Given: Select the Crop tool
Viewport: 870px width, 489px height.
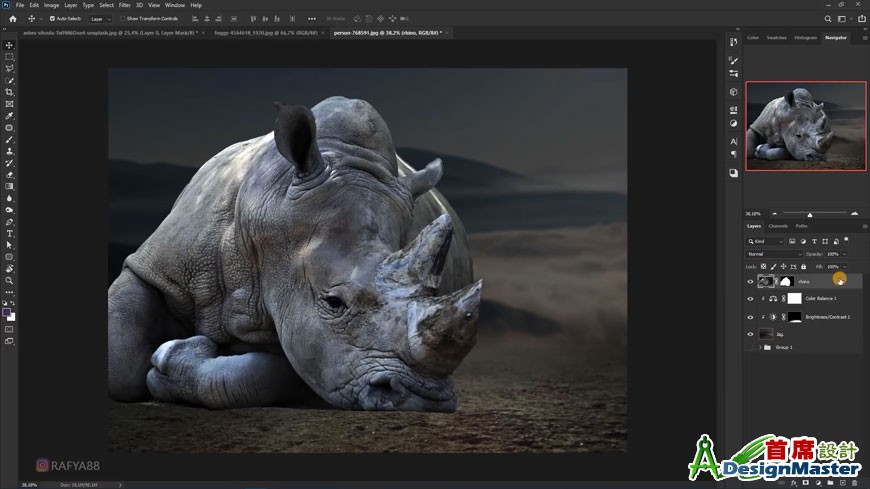Looking at the screenshot, I should pos(9,92).
